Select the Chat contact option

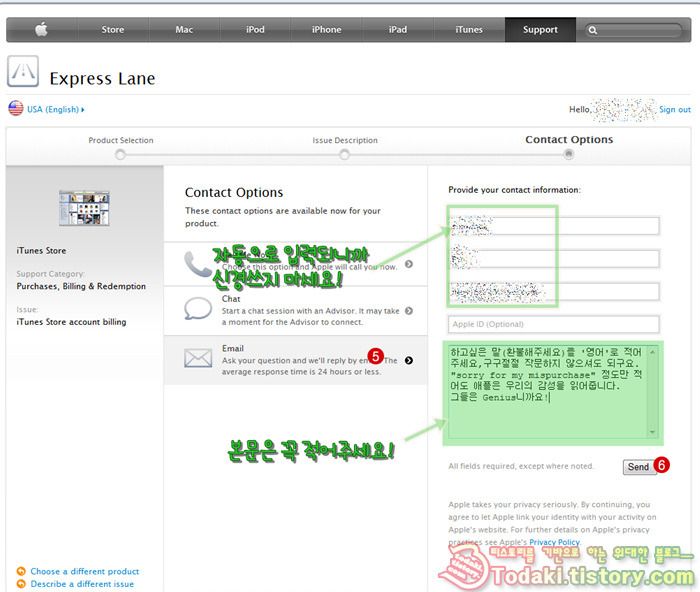click(296, 311)
